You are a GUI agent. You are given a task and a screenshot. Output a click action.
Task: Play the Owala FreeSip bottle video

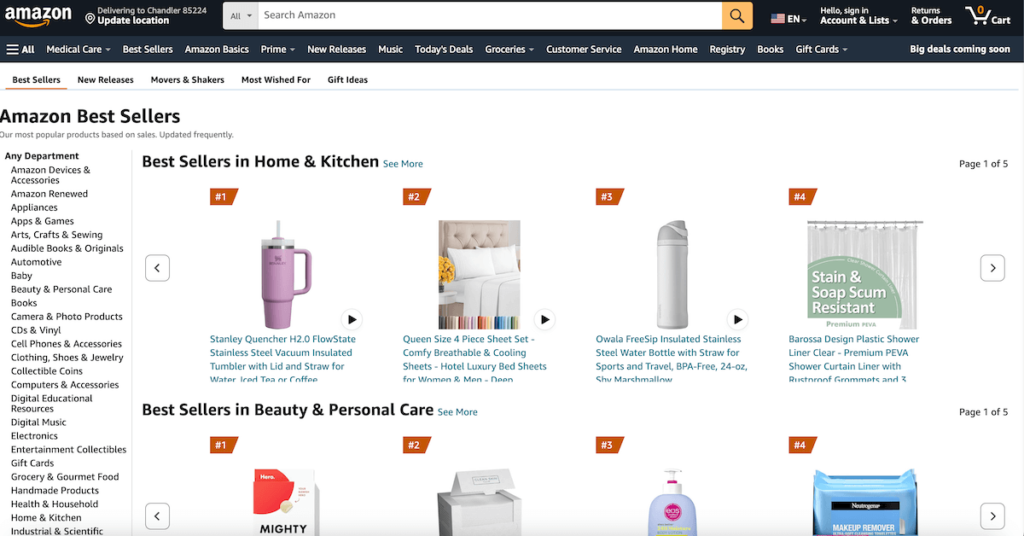pos(737,319)
